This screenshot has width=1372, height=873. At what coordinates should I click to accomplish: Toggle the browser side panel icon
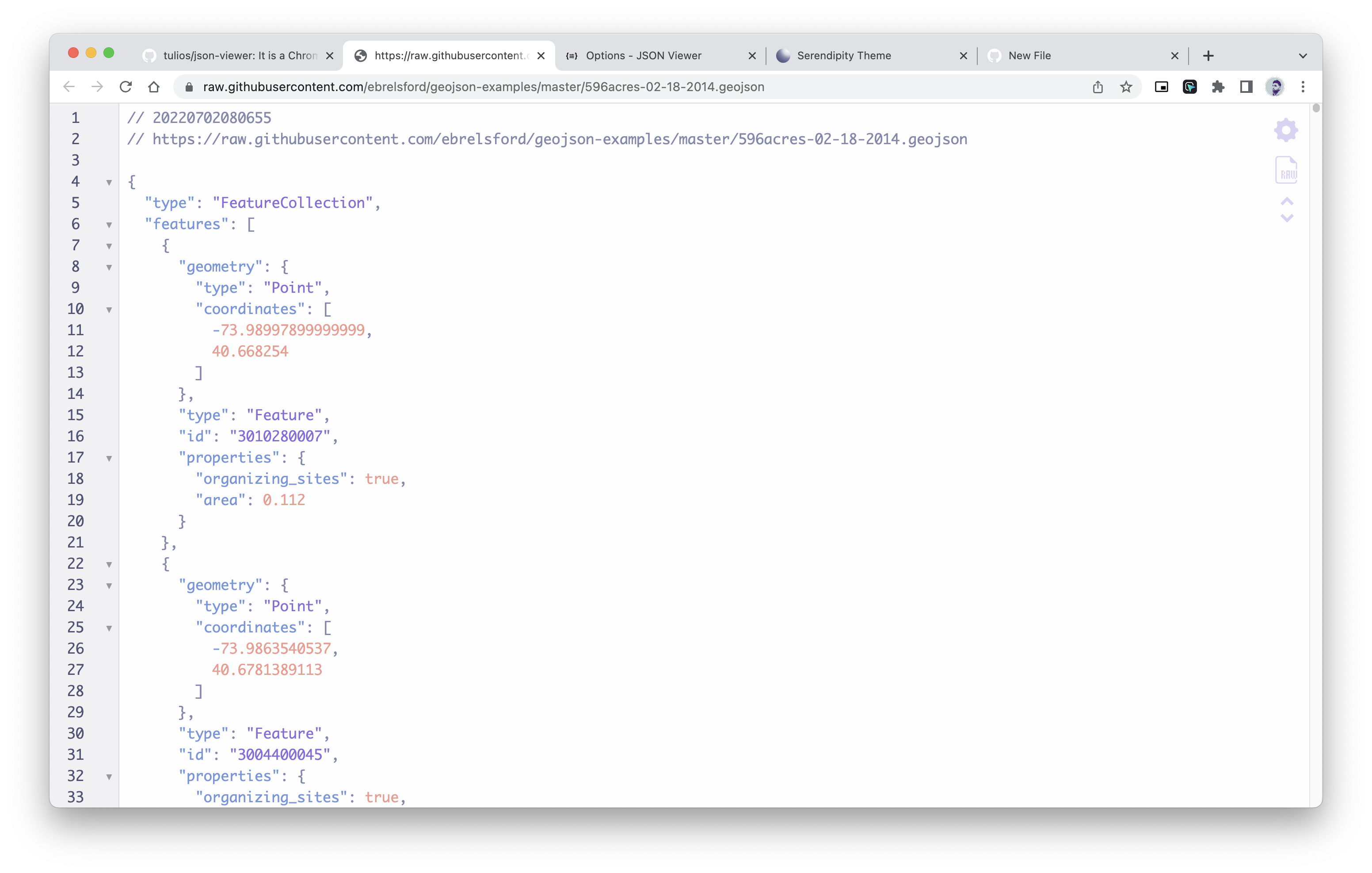(1246, 87)
